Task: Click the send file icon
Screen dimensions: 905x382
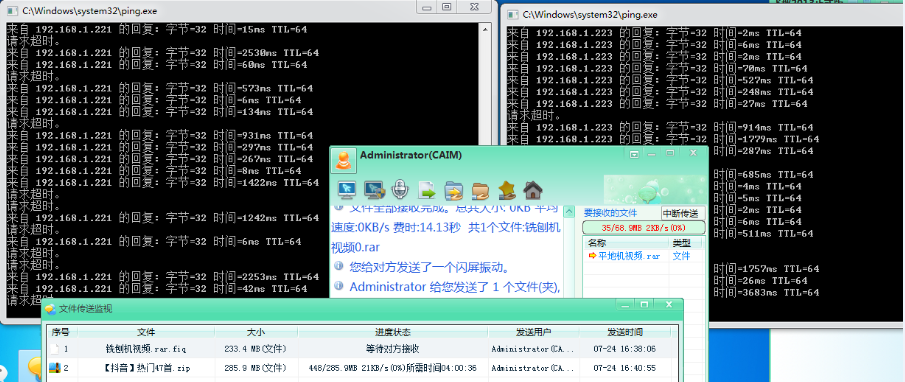Action: [x=427, y=189]
